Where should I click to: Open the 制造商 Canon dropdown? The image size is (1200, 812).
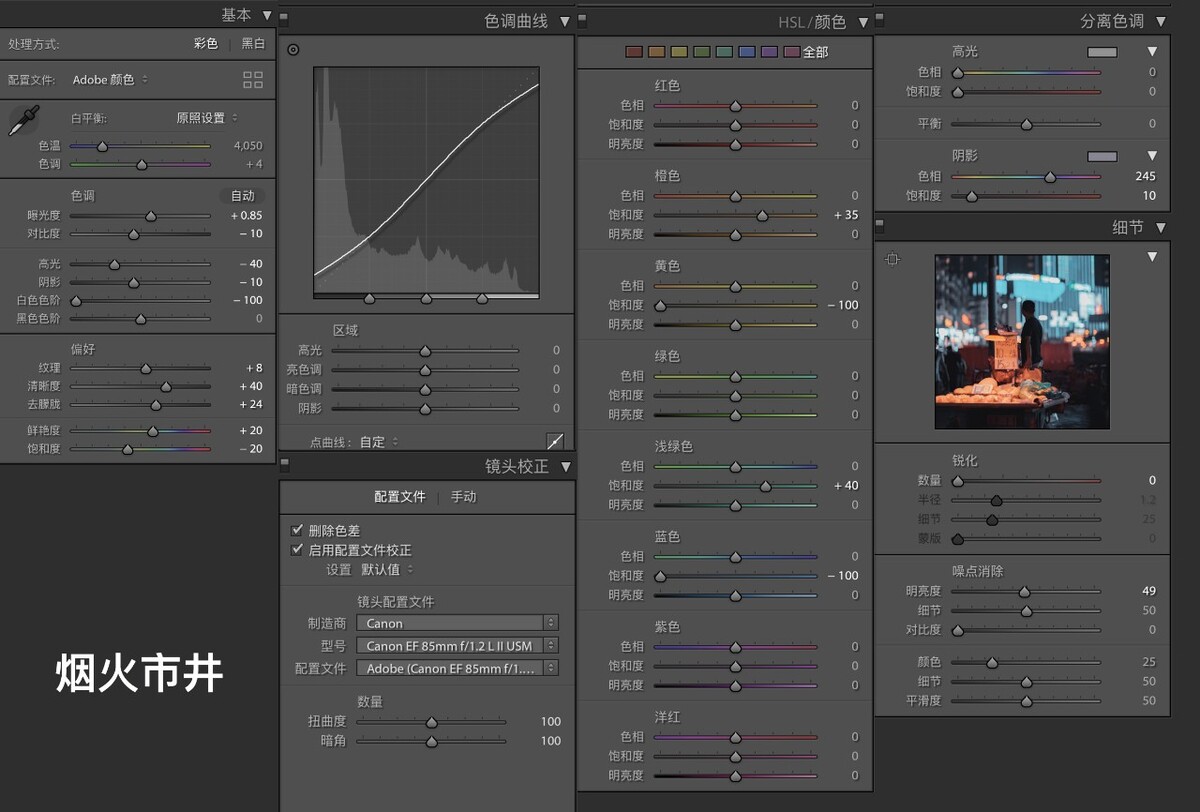[x=459, y=623]
